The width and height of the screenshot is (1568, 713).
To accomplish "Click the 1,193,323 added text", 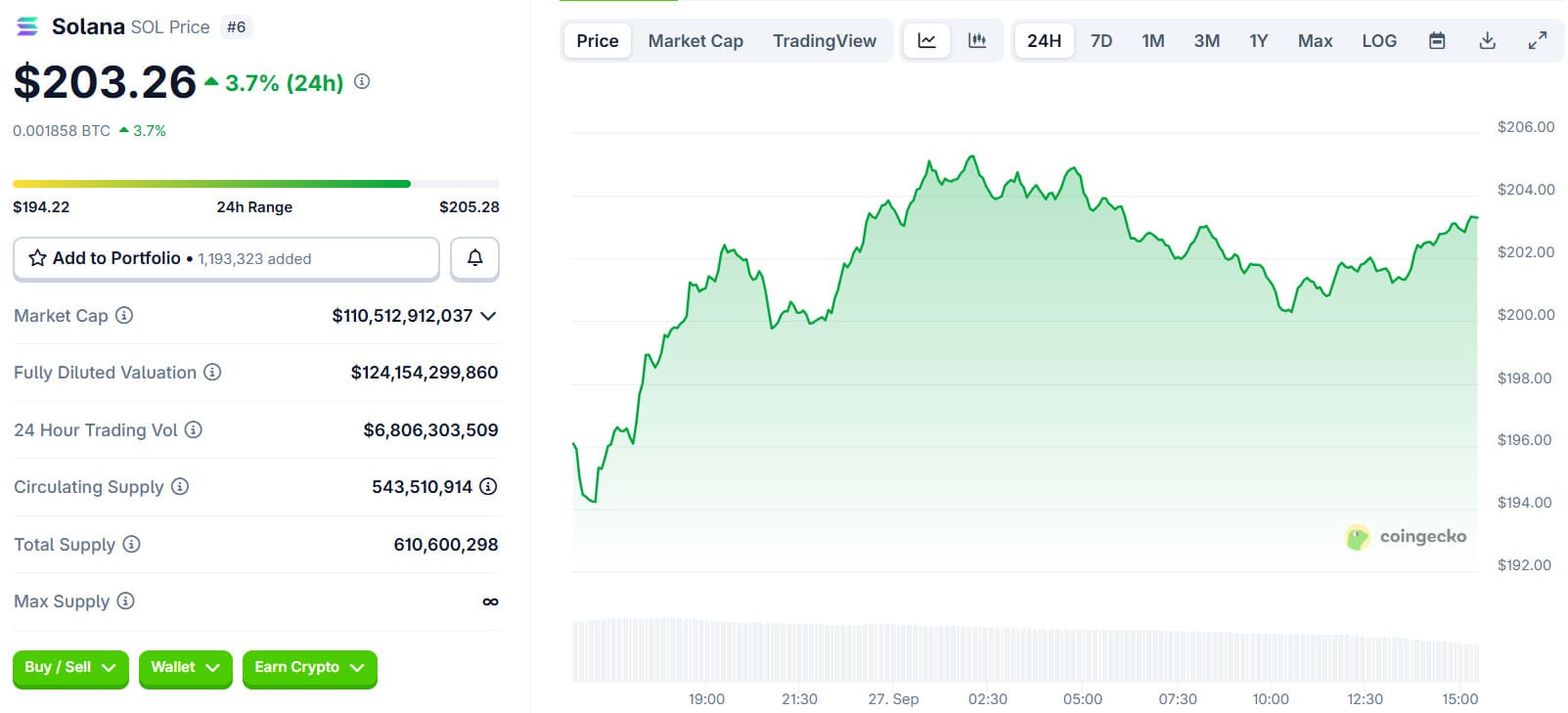I will pos(254,259).
